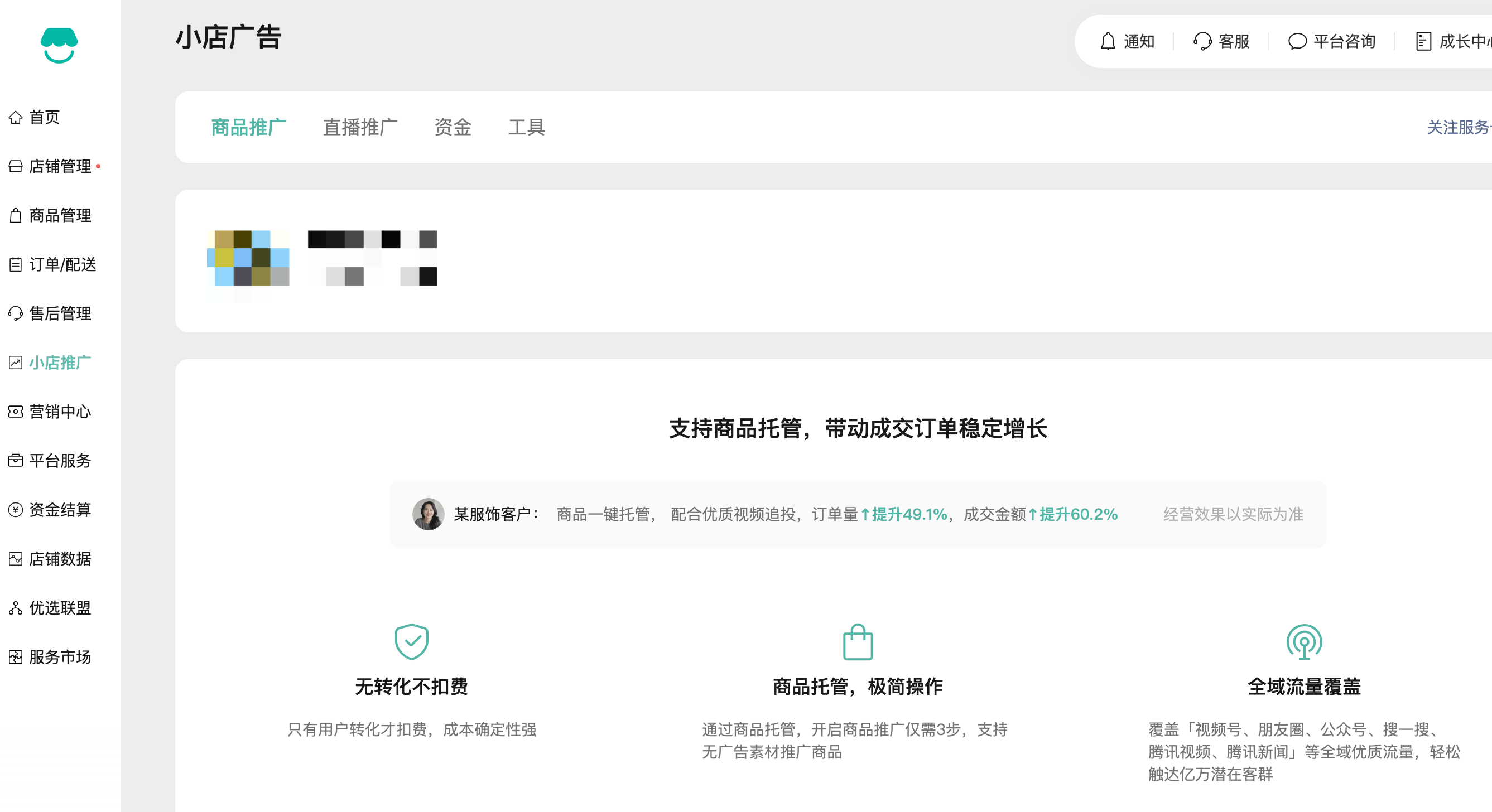Click the 资金结算 yen icon
1492x812 pixels.
pos(16,510)
